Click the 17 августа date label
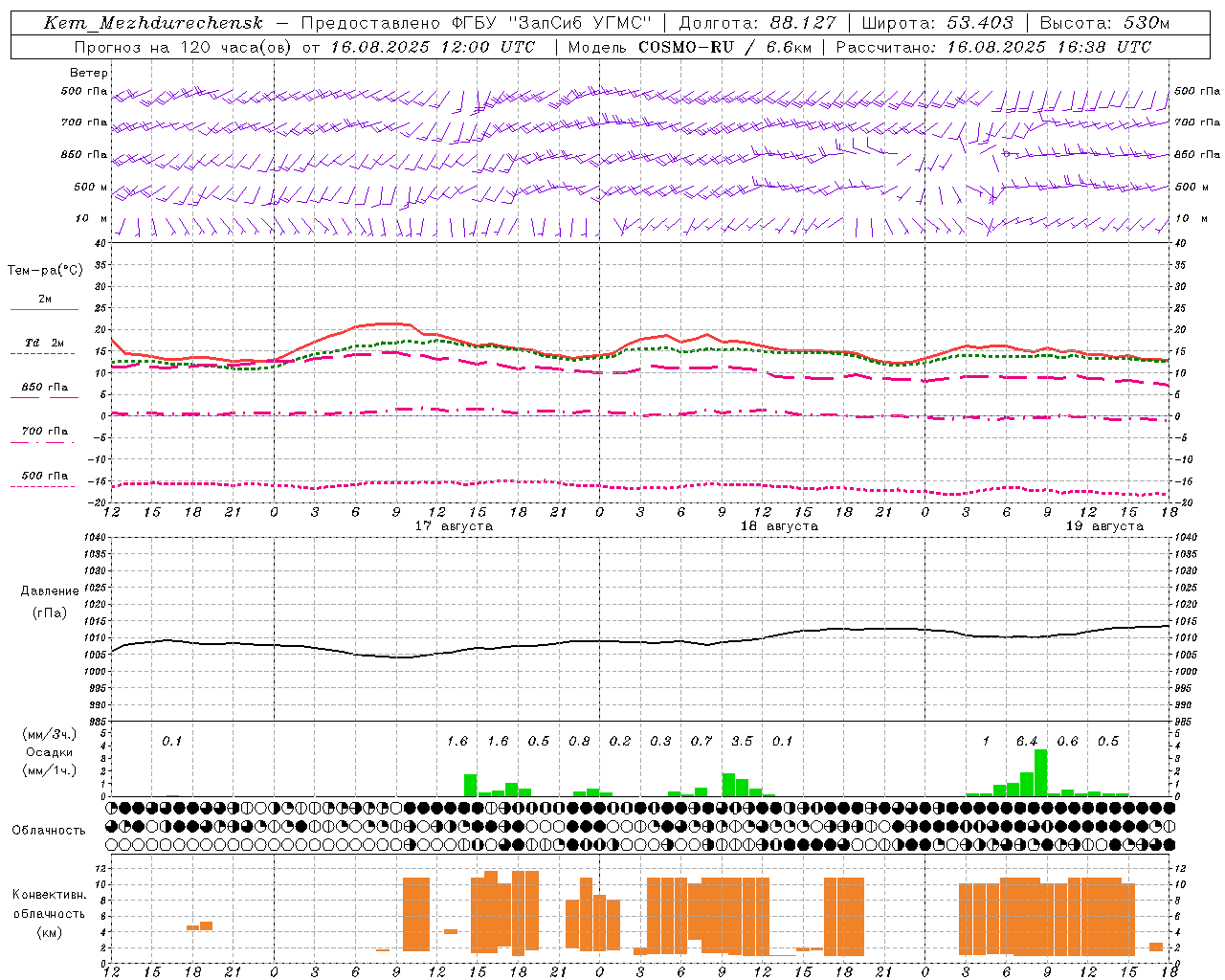The image size is (1225, 980). click(x=454, y=526)
